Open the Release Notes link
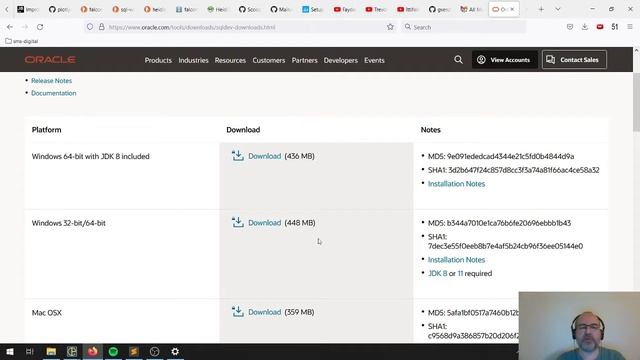 click(51, 80)
